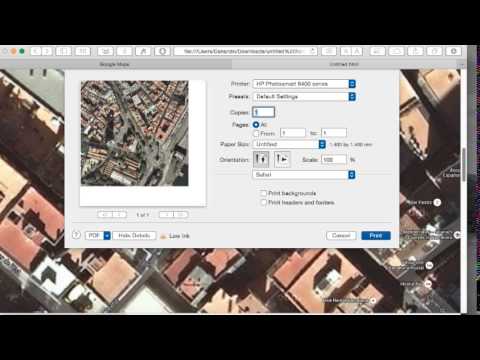Toggle the Safari sidebar icon
The image size is (480, 360).
coord(63,51)
